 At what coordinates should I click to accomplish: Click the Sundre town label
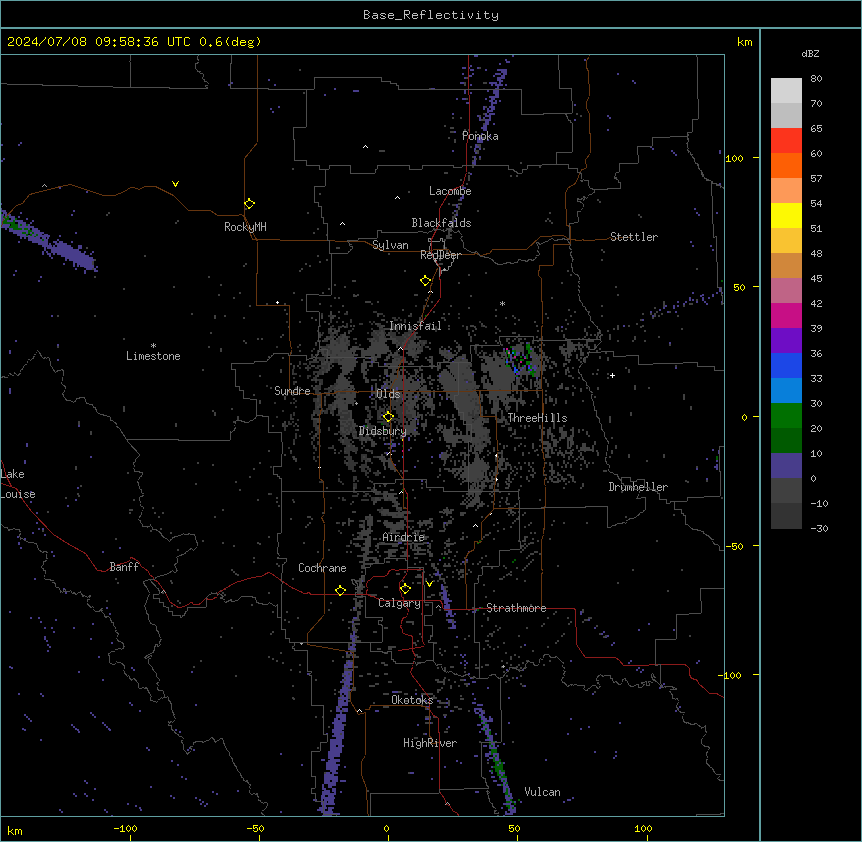(x=292, y=391)
